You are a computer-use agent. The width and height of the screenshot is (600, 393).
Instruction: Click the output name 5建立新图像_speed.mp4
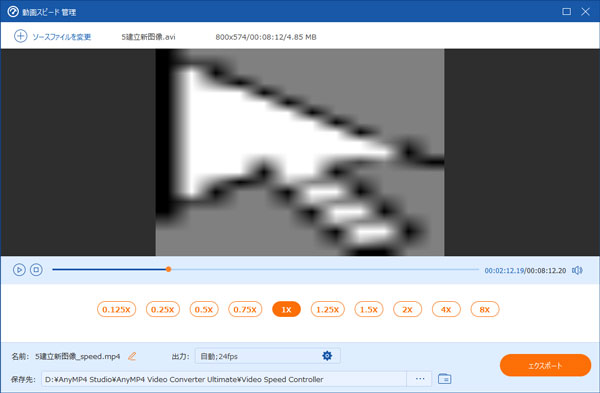[78, 356]
